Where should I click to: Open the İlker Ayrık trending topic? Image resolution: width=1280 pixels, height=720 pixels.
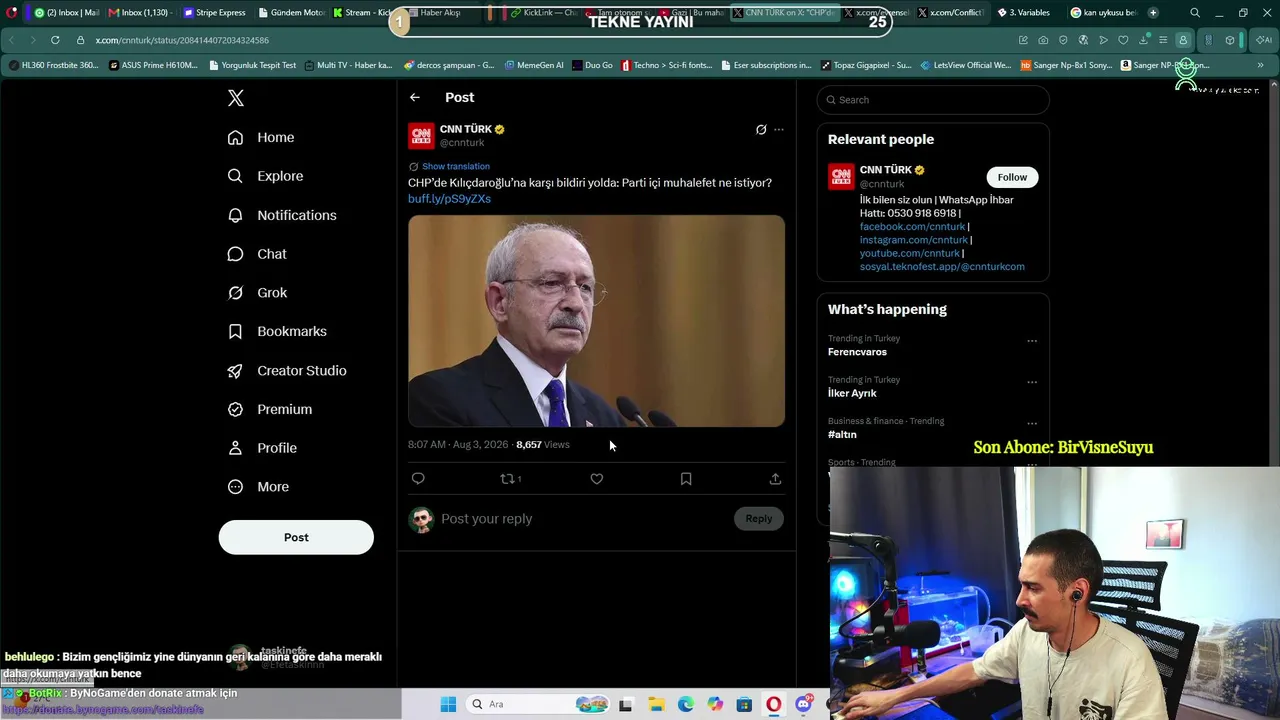click(x=852, y=393)
